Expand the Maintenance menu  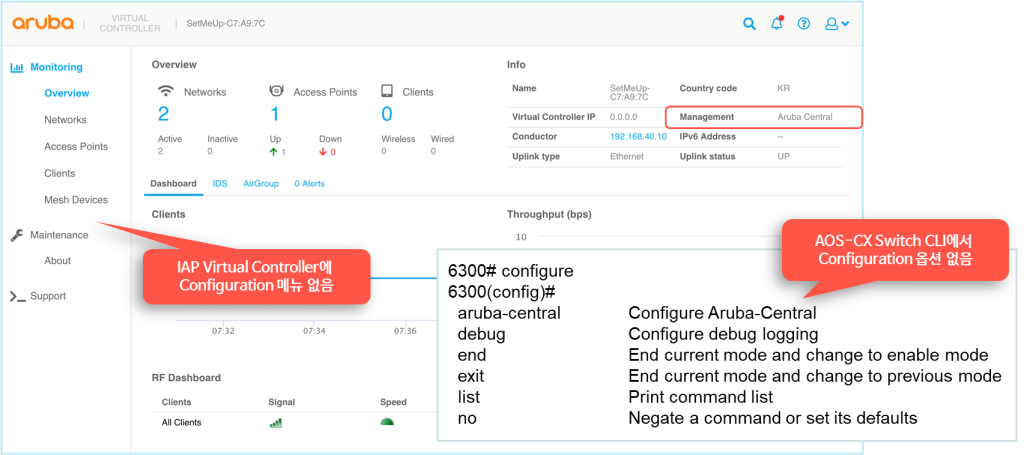click(x=58, y=235)
